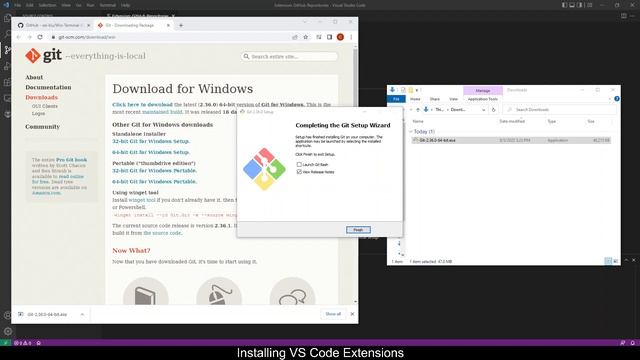This screenshot has width=640, height=360.
Task: Open View tab in the Explorer window
Action: 453,99
